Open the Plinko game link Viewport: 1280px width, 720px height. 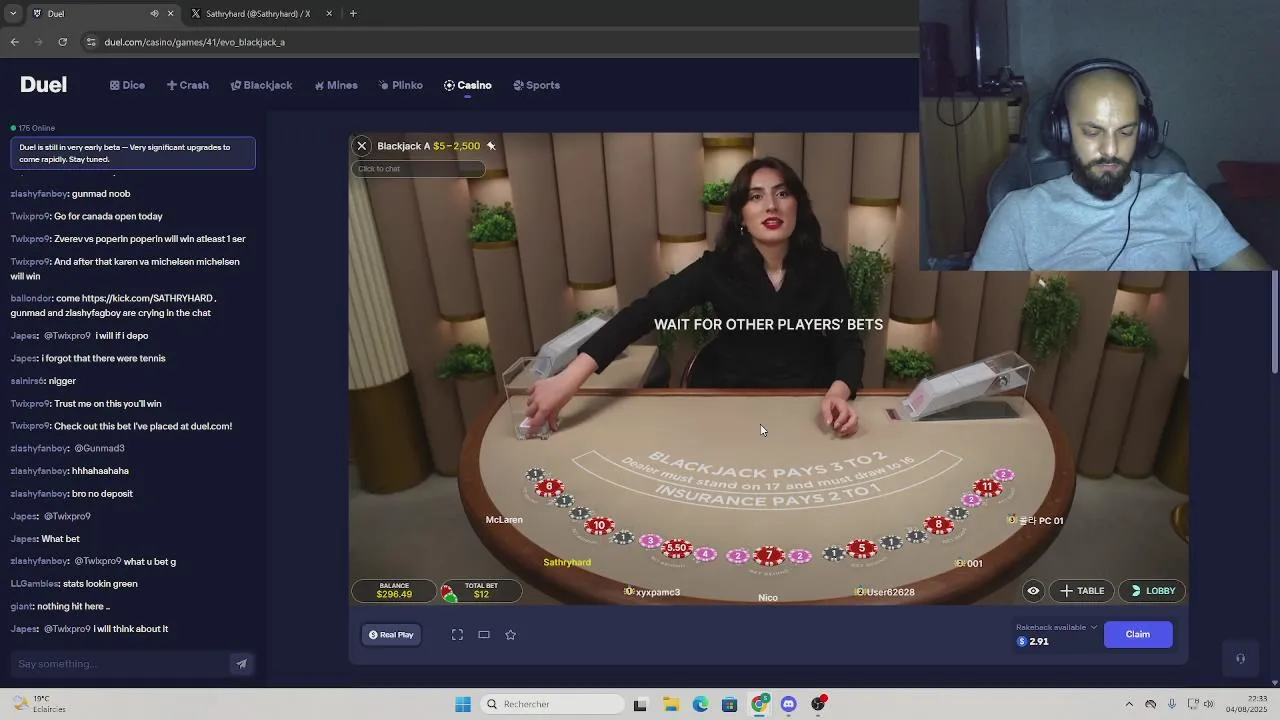[400, 85]
